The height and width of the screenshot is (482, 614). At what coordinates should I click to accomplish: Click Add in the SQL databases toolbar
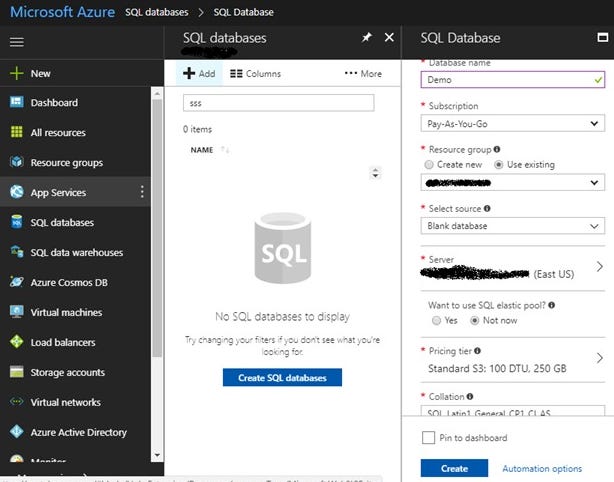click(x=199, y=73)
